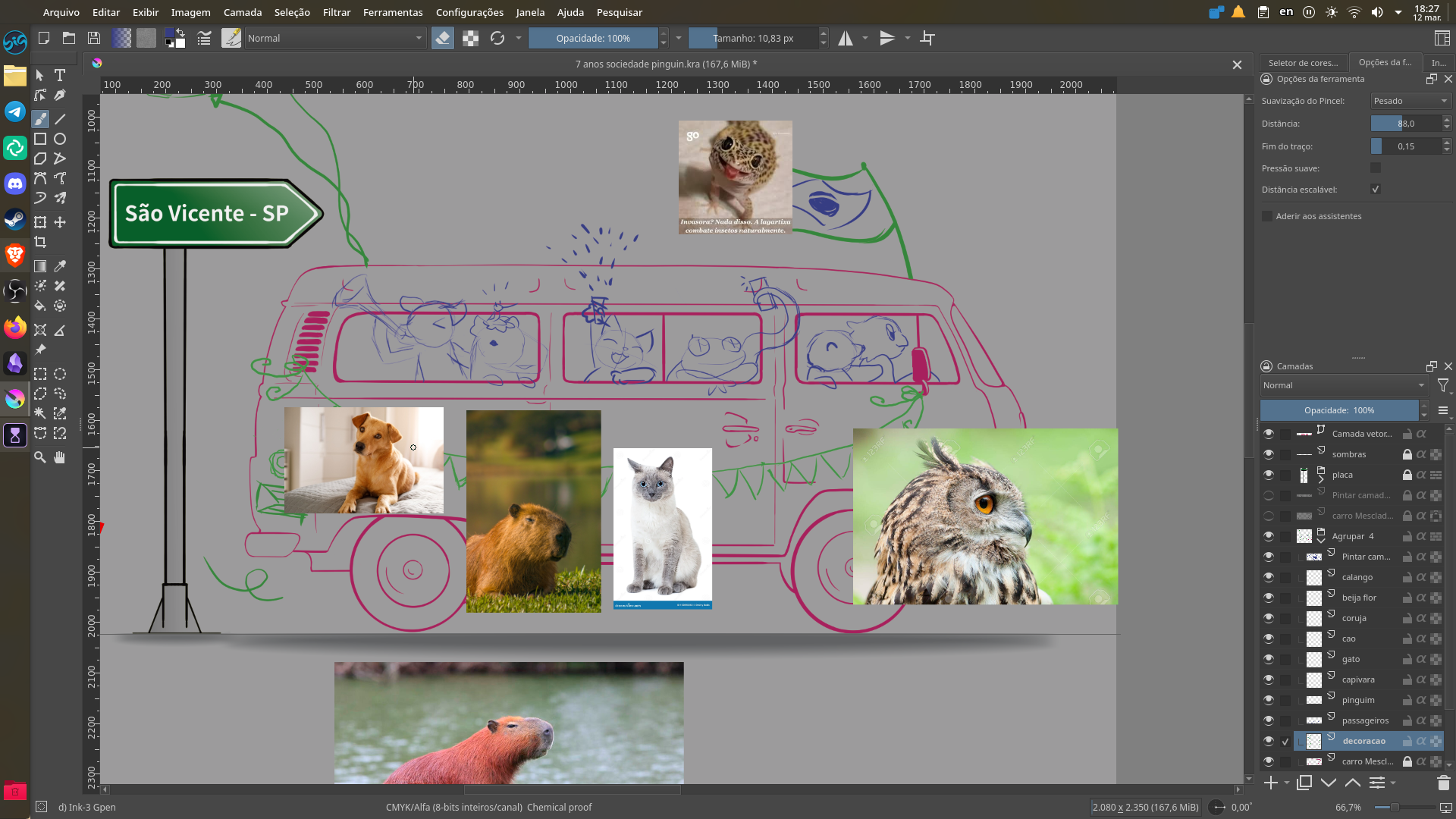This screenshot has width=1456, height=819.
Task: Select the Ellipse shape tool
Action: (x=60, y=139)
